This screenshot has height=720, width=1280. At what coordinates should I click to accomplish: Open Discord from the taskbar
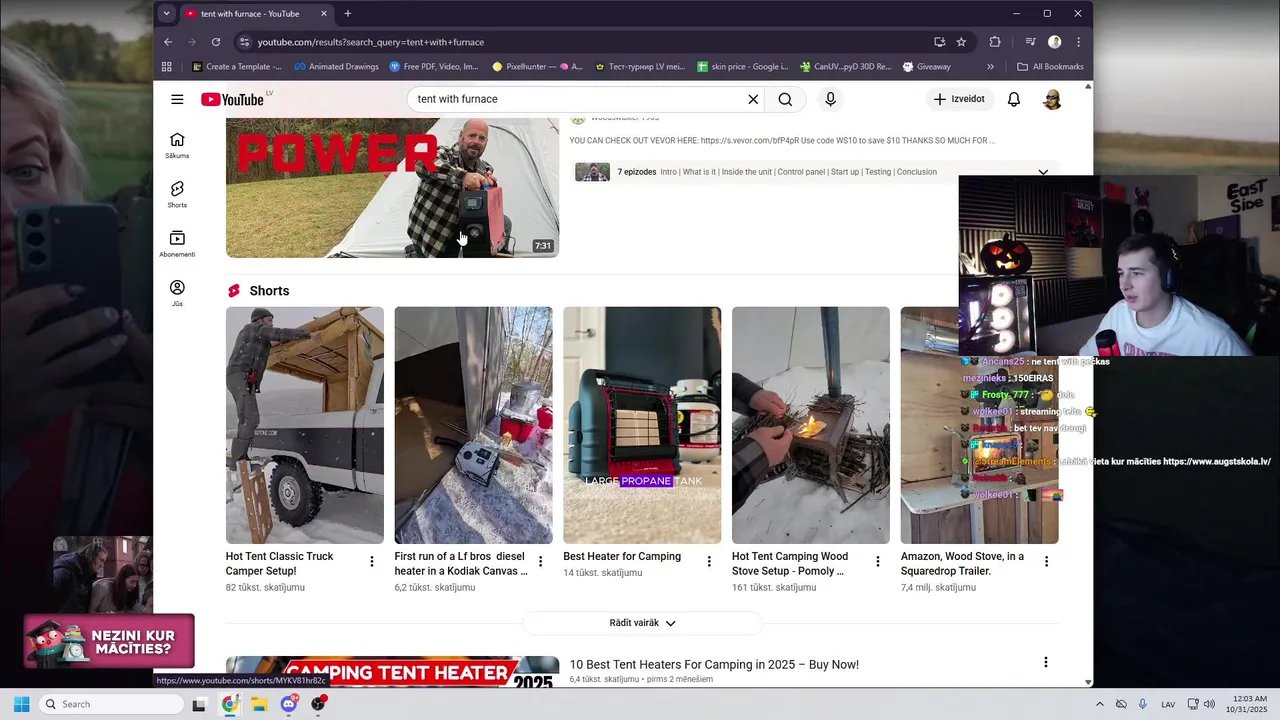289,704
